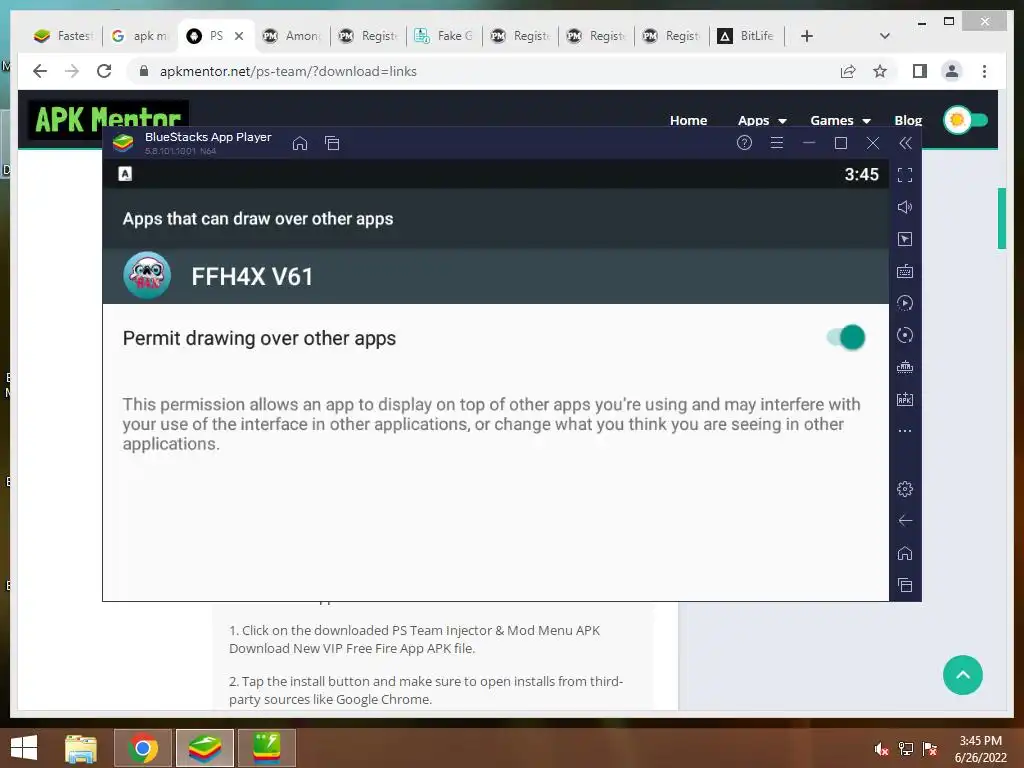This screenshot has height=768, width=1024.
Task: Collapse BlueStacks sidebar with double arrow
Action: tap(905, 143)
